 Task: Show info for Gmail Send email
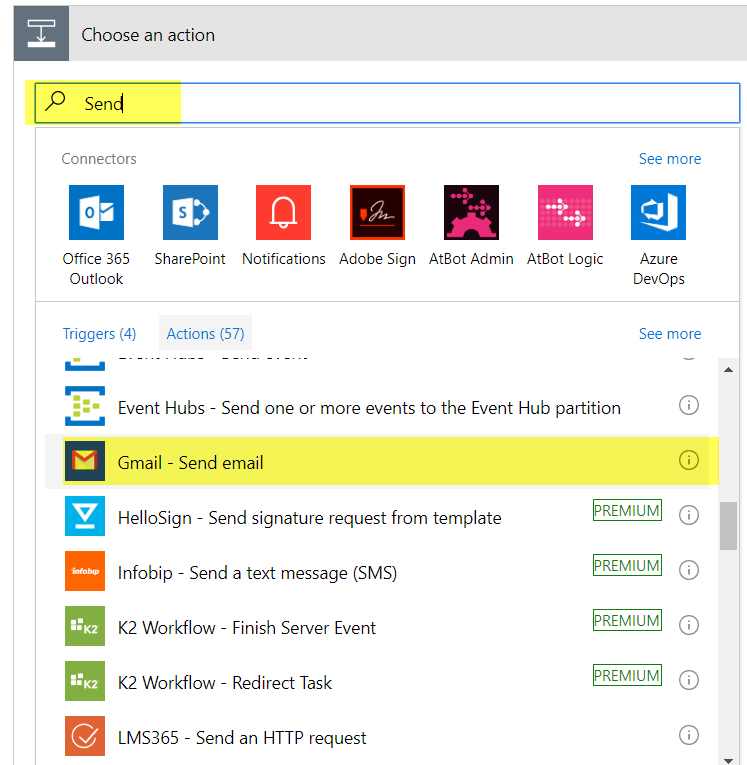pos(689,460)
